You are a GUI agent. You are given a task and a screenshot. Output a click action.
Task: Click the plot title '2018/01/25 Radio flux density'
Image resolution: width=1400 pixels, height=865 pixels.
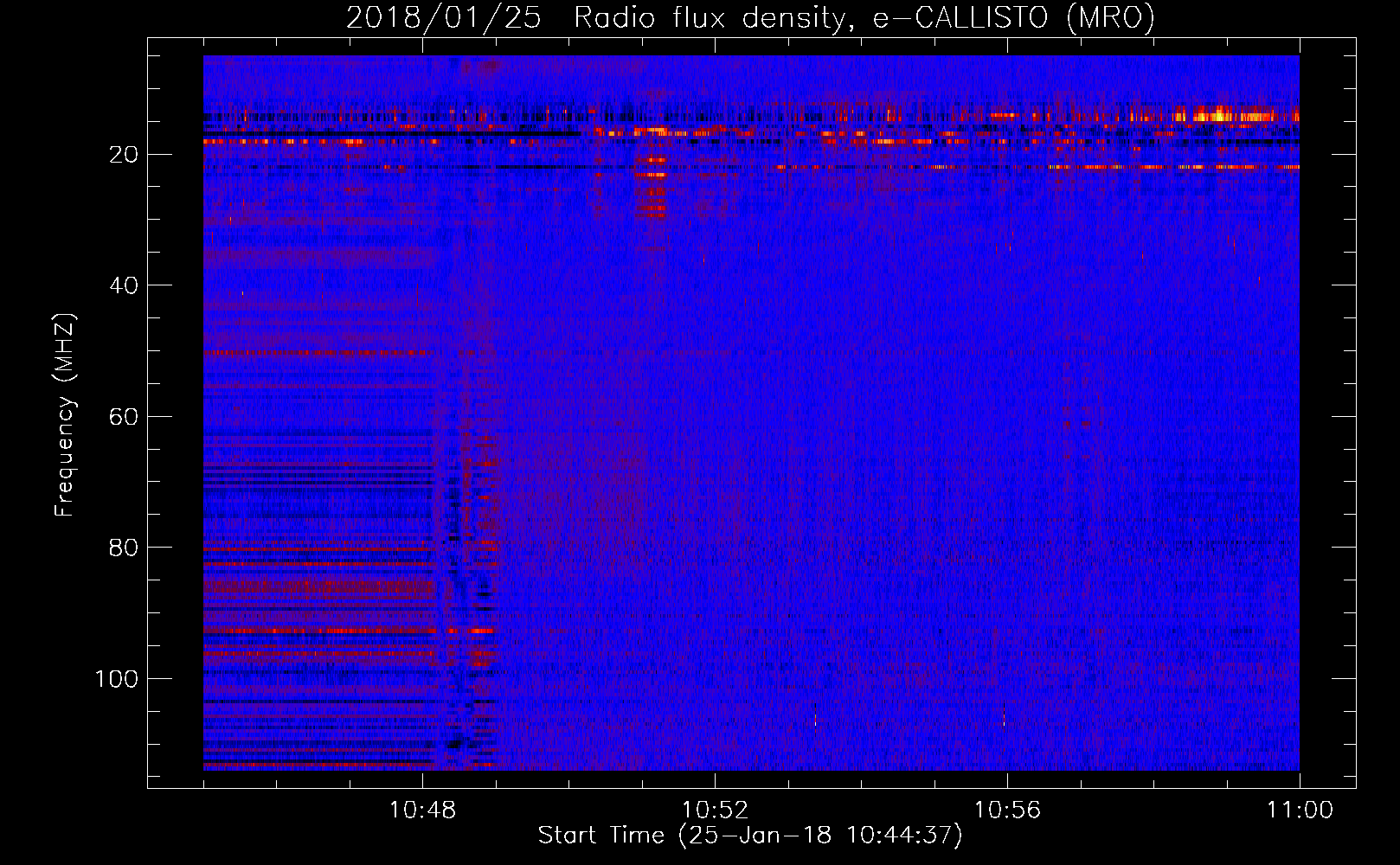(x=750, y=17)
